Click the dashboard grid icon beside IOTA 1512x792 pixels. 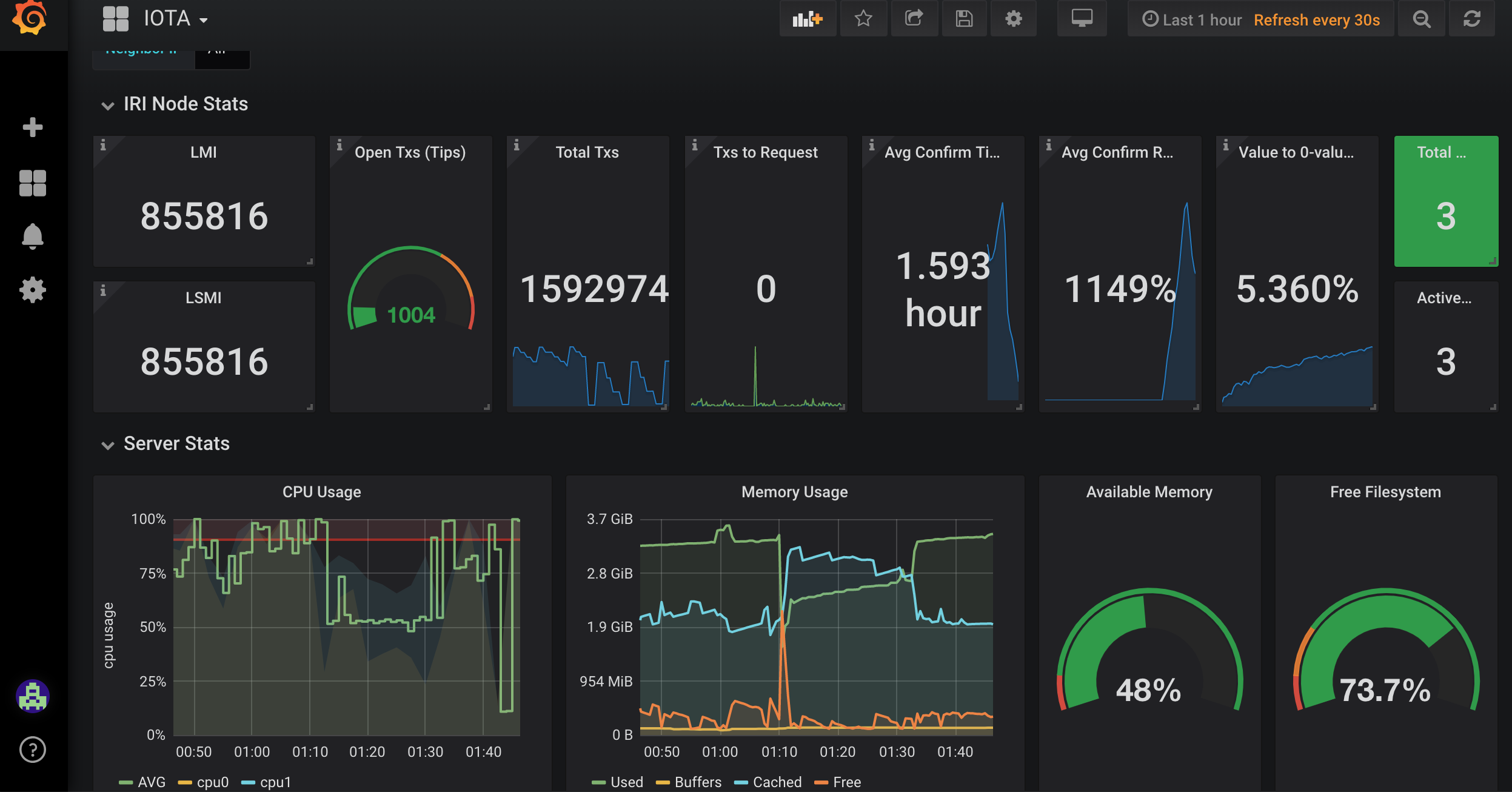point(116,19)
